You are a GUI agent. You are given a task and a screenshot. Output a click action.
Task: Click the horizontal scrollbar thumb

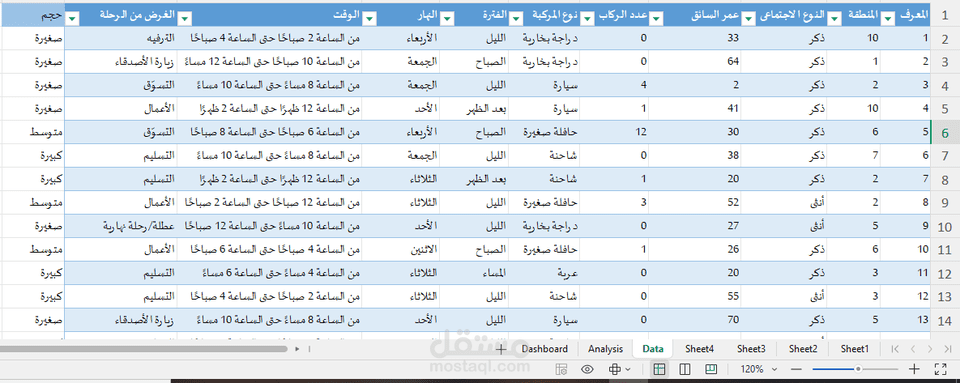click(143, 349)
